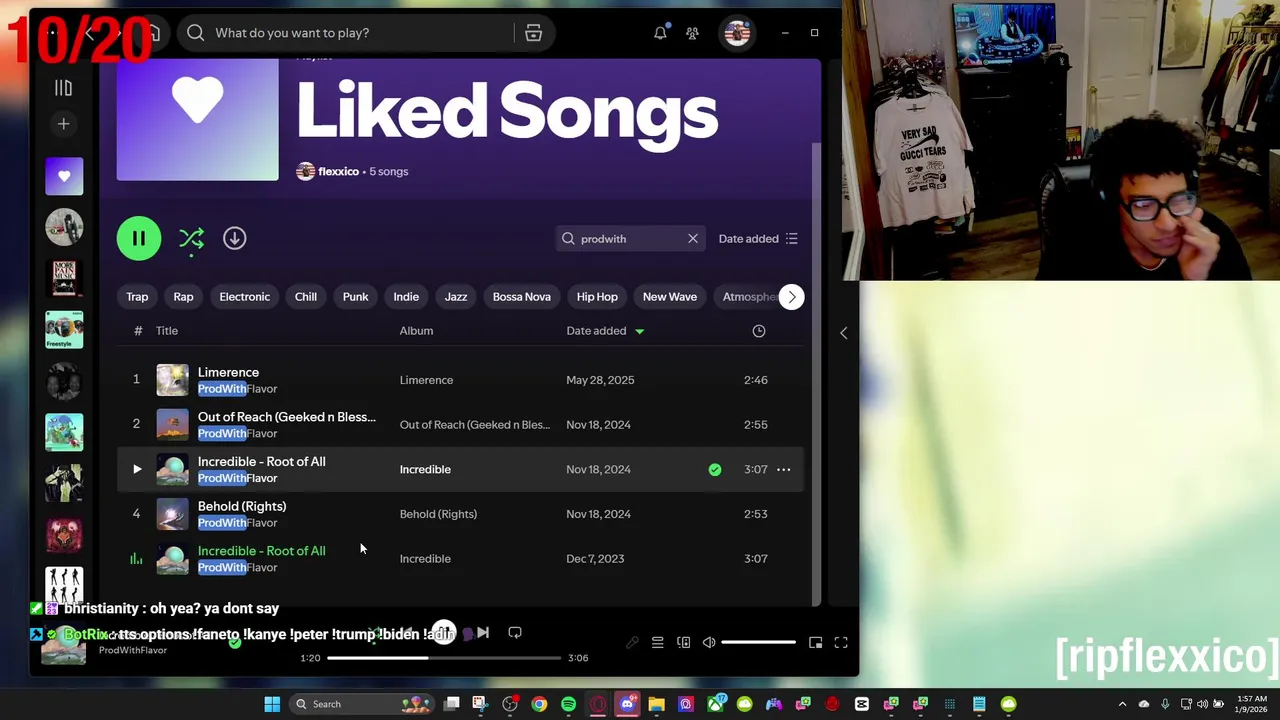The width and height of the screenshot is (1280, 720).
Task: Open the Browse icon beside search bar
Action: (533, 33)
